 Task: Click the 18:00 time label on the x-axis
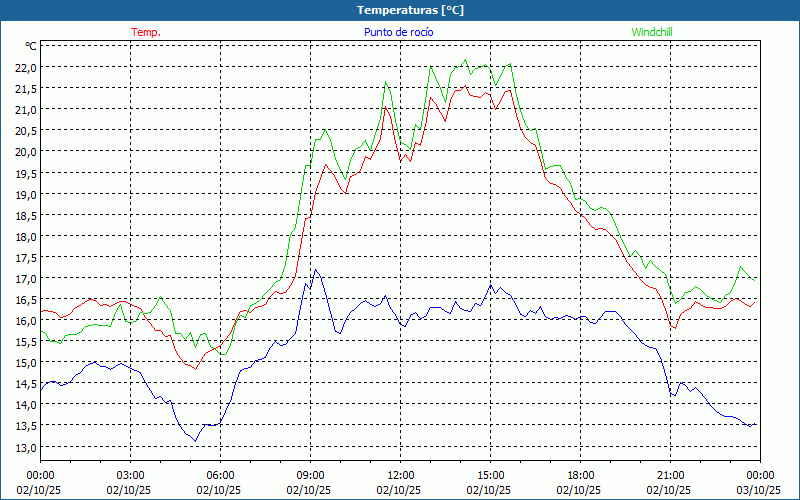pos(580,475)
